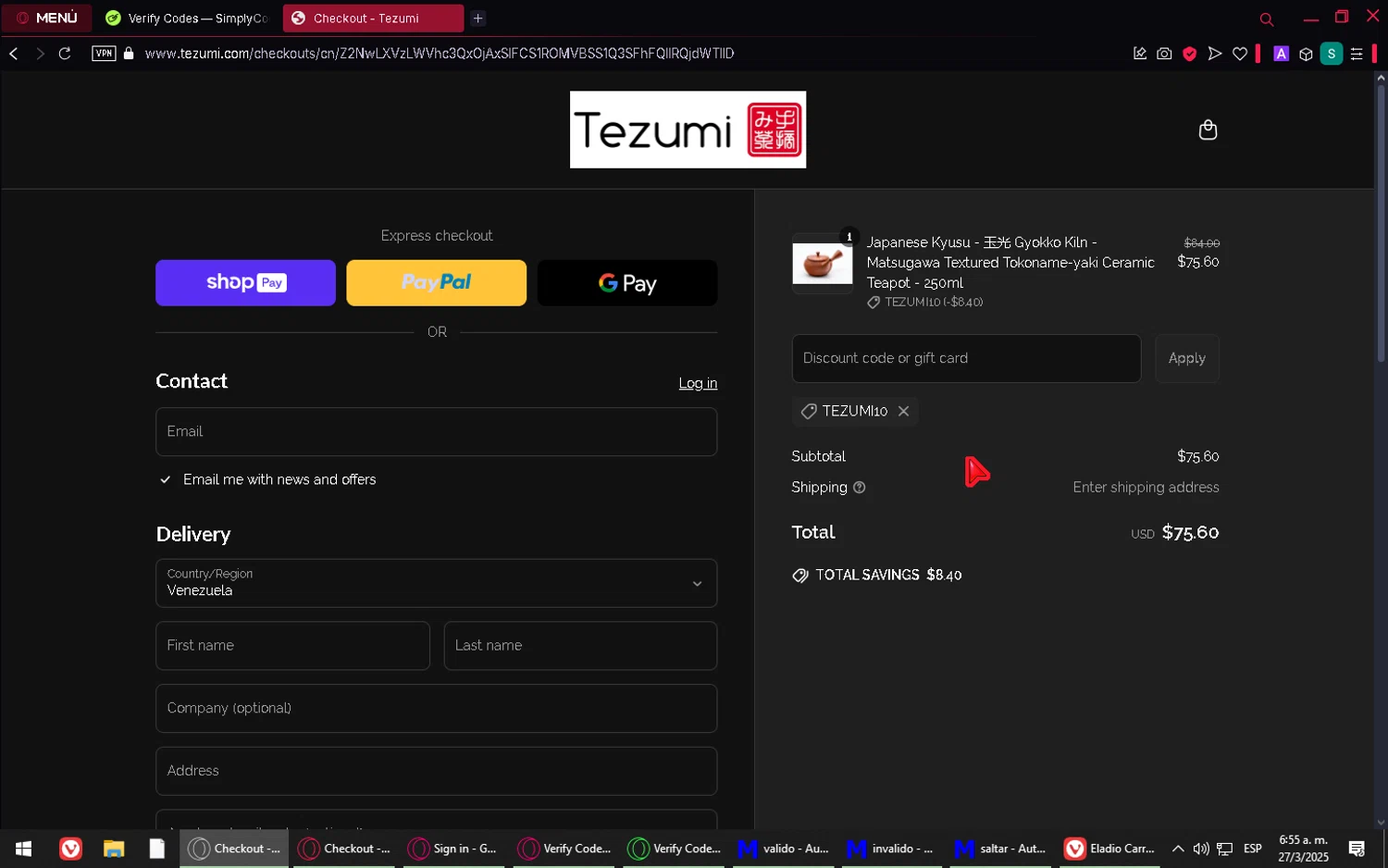The width and height of the screenshot is (1388, 868).
Task: Open the purple Aria AI extension icon
Action: [1282, 54]
